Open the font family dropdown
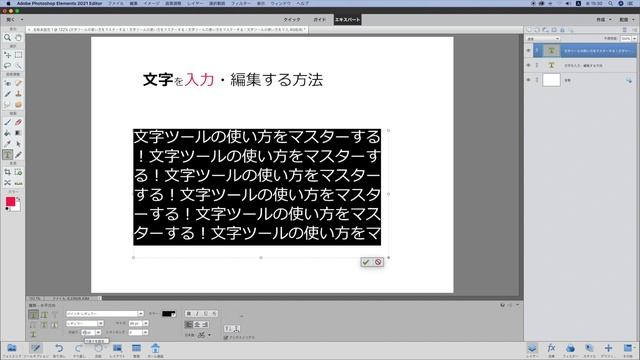The image size is (640, 360). point(140,313)
